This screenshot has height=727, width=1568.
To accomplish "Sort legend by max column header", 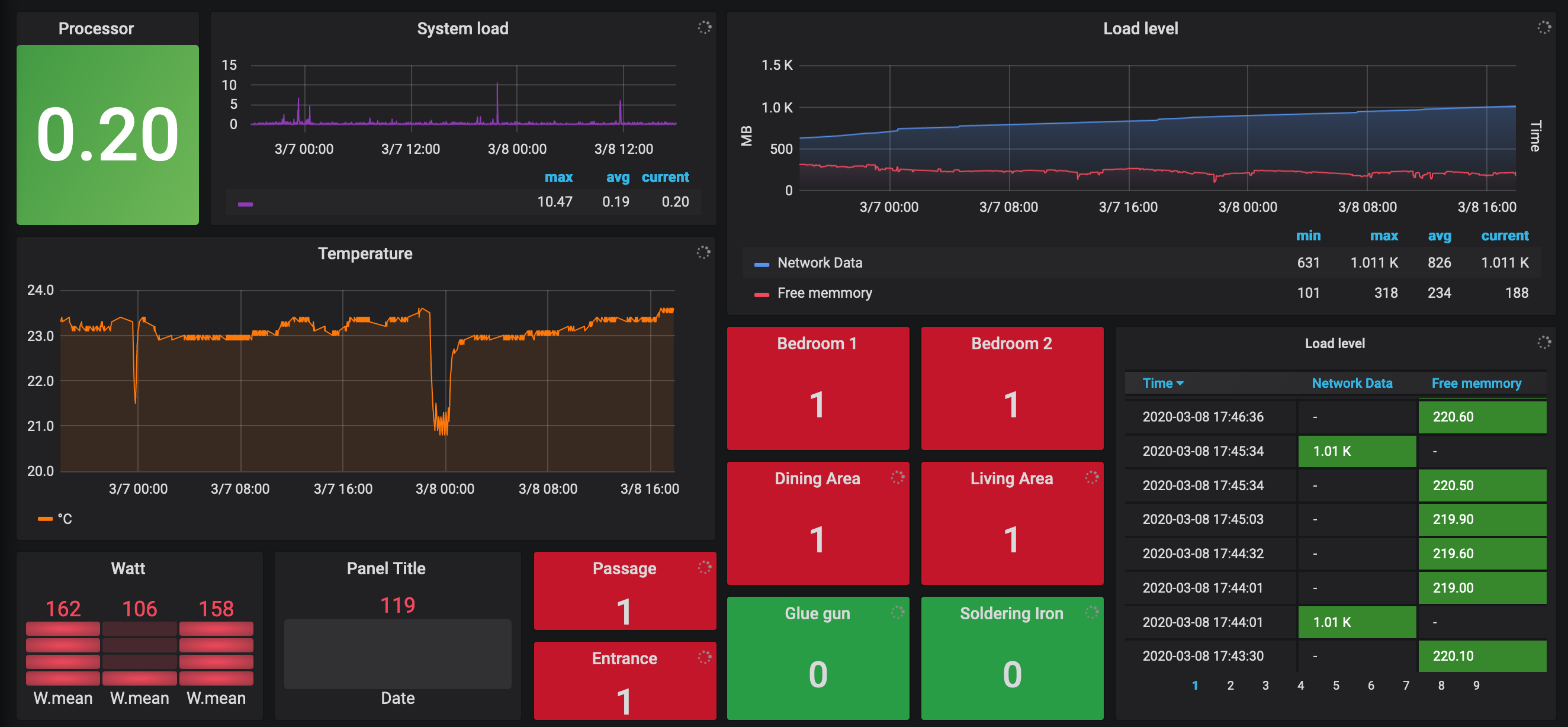I will coord(1384,236).
